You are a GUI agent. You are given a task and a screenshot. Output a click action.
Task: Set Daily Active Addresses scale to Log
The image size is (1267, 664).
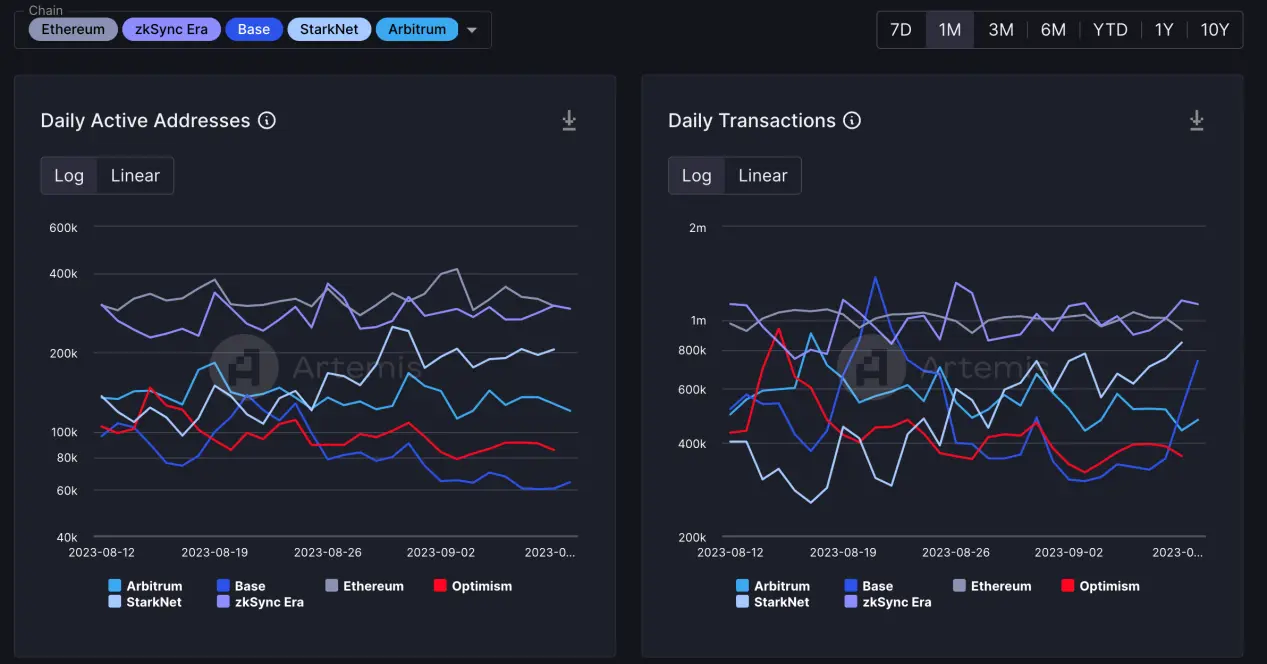(x=69, y=176)
